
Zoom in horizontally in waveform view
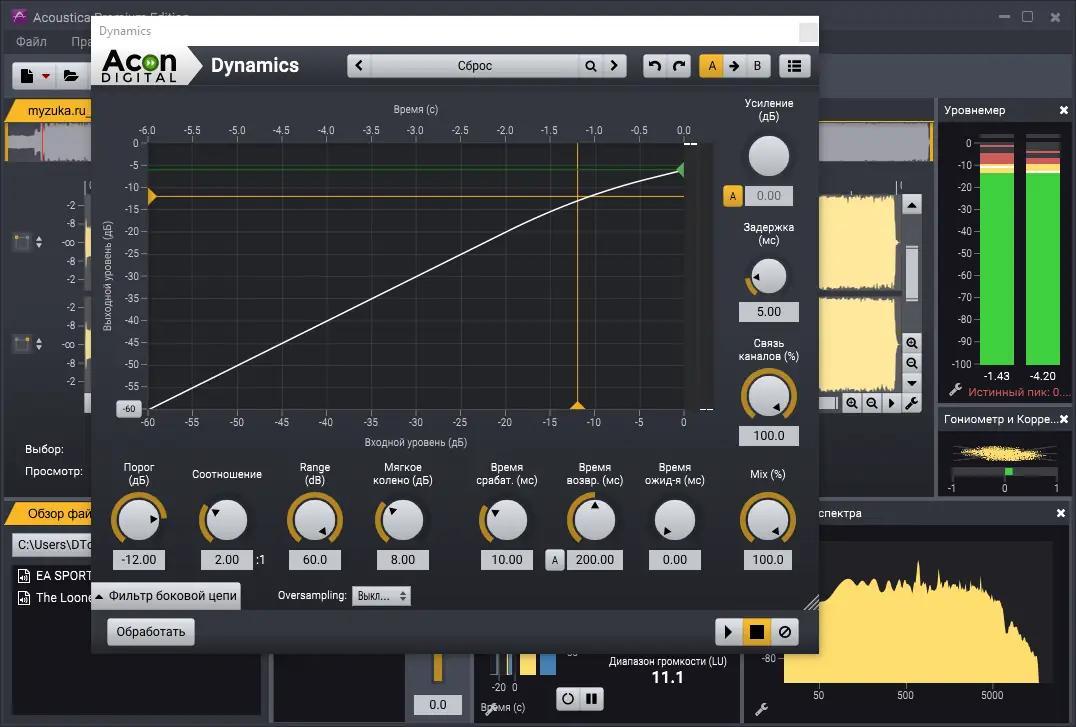pyautogui.click(x=852, y=404)
